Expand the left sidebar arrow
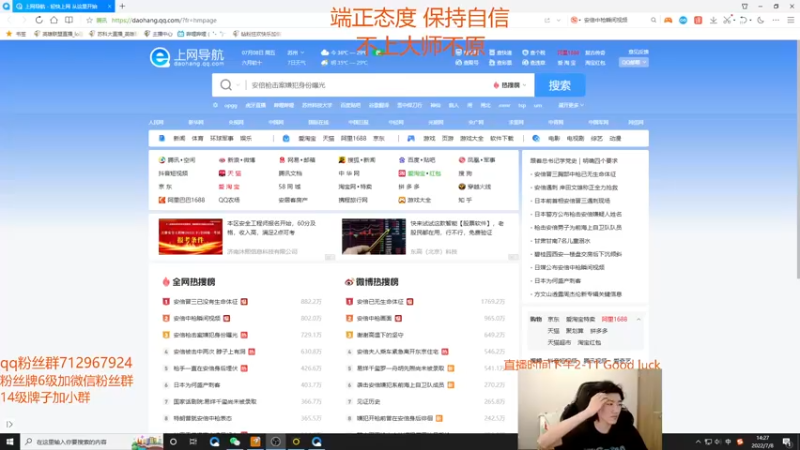Screen dimensions: 800x450 coord(9,424)
